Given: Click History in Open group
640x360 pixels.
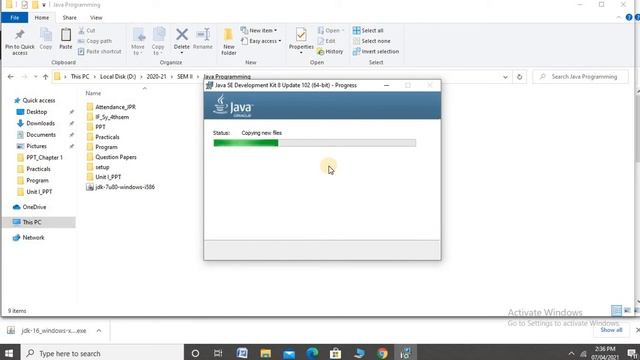Looking at the screenshot, I should (x=330, y=51).
